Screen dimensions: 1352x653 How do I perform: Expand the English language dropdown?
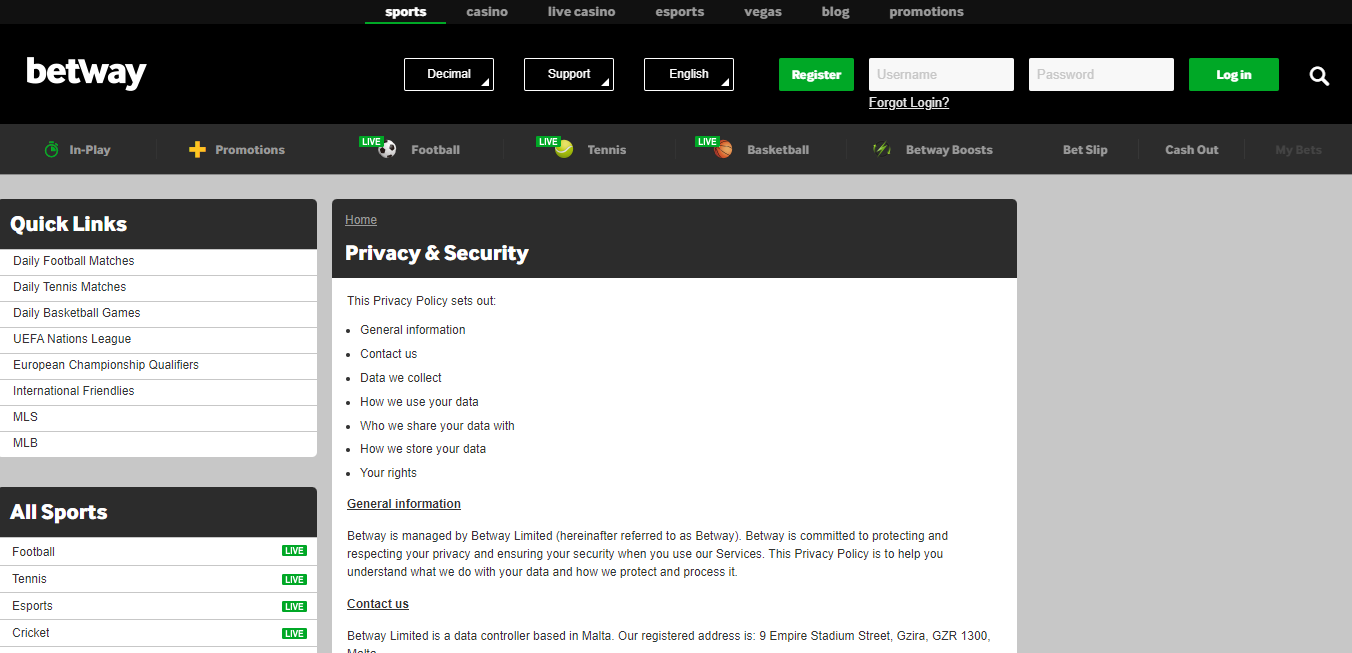tap(689, 74)
